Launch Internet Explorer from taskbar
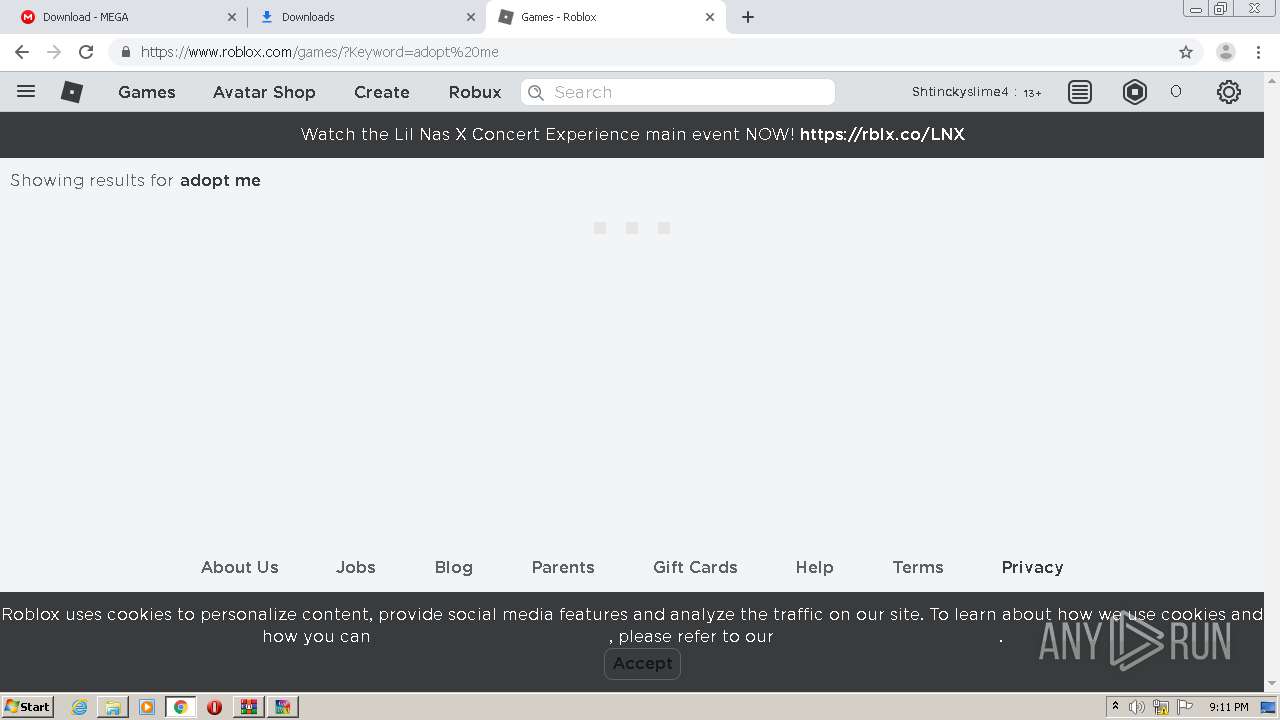The image size is (1280, 720). tap(79, 707)
